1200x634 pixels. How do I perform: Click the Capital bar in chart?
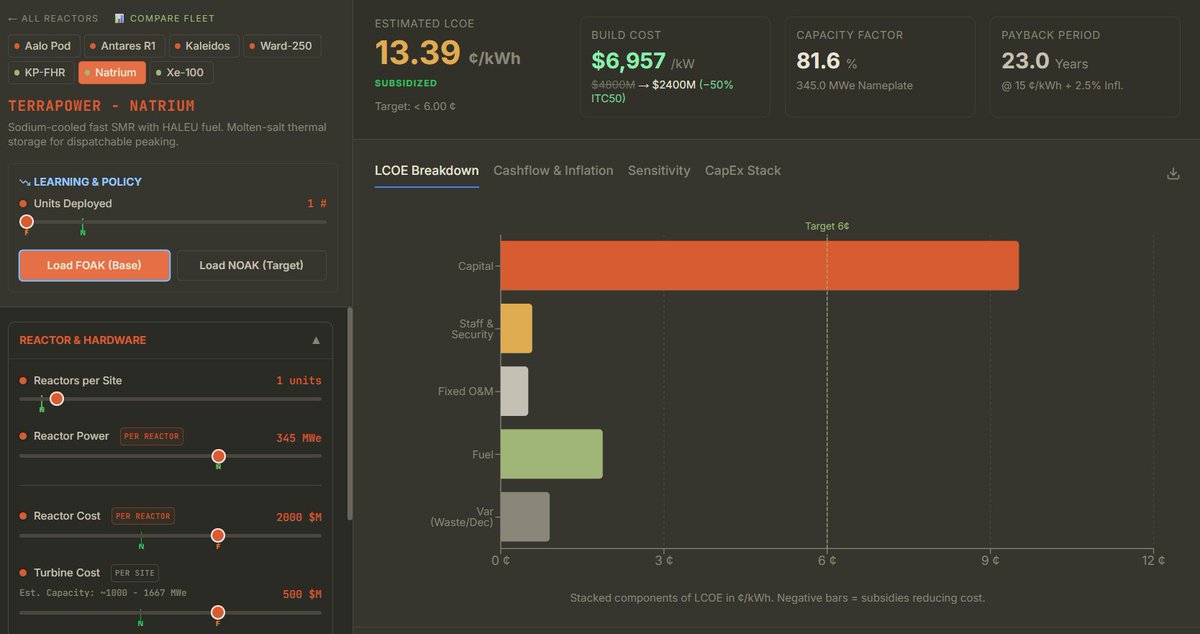pyautogui.click(x=759, y=266)
